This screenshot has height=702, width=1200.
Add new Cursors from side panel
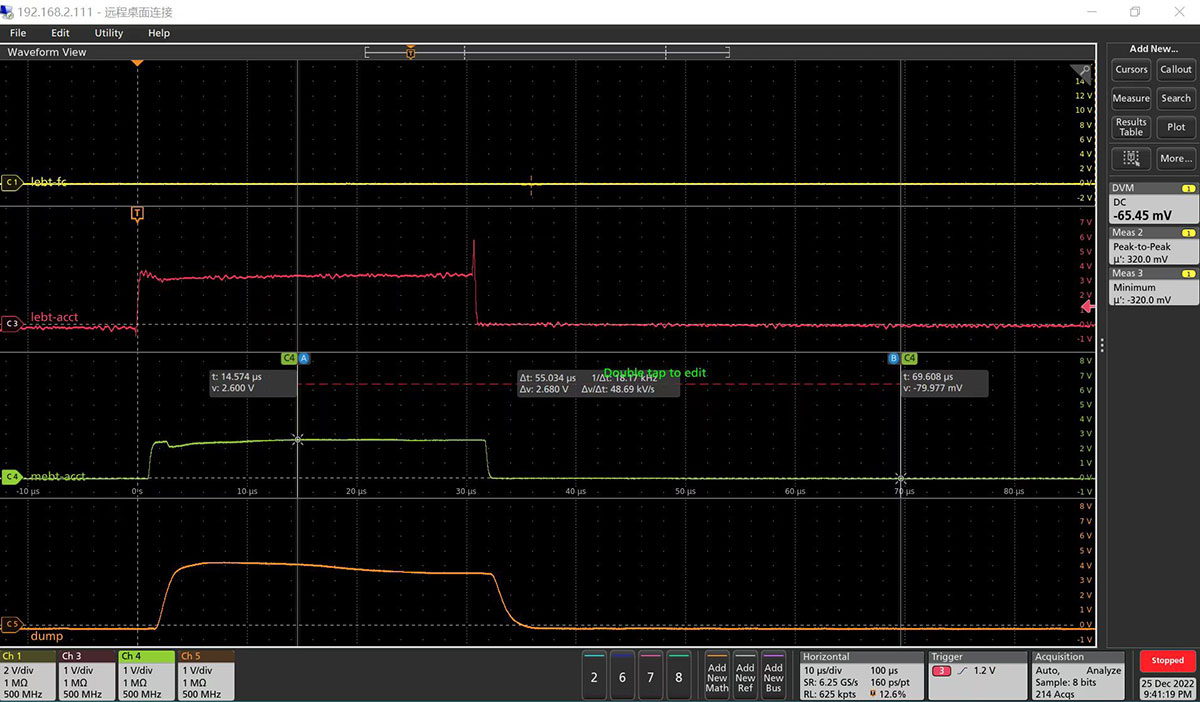click(x=1131, y=70)
